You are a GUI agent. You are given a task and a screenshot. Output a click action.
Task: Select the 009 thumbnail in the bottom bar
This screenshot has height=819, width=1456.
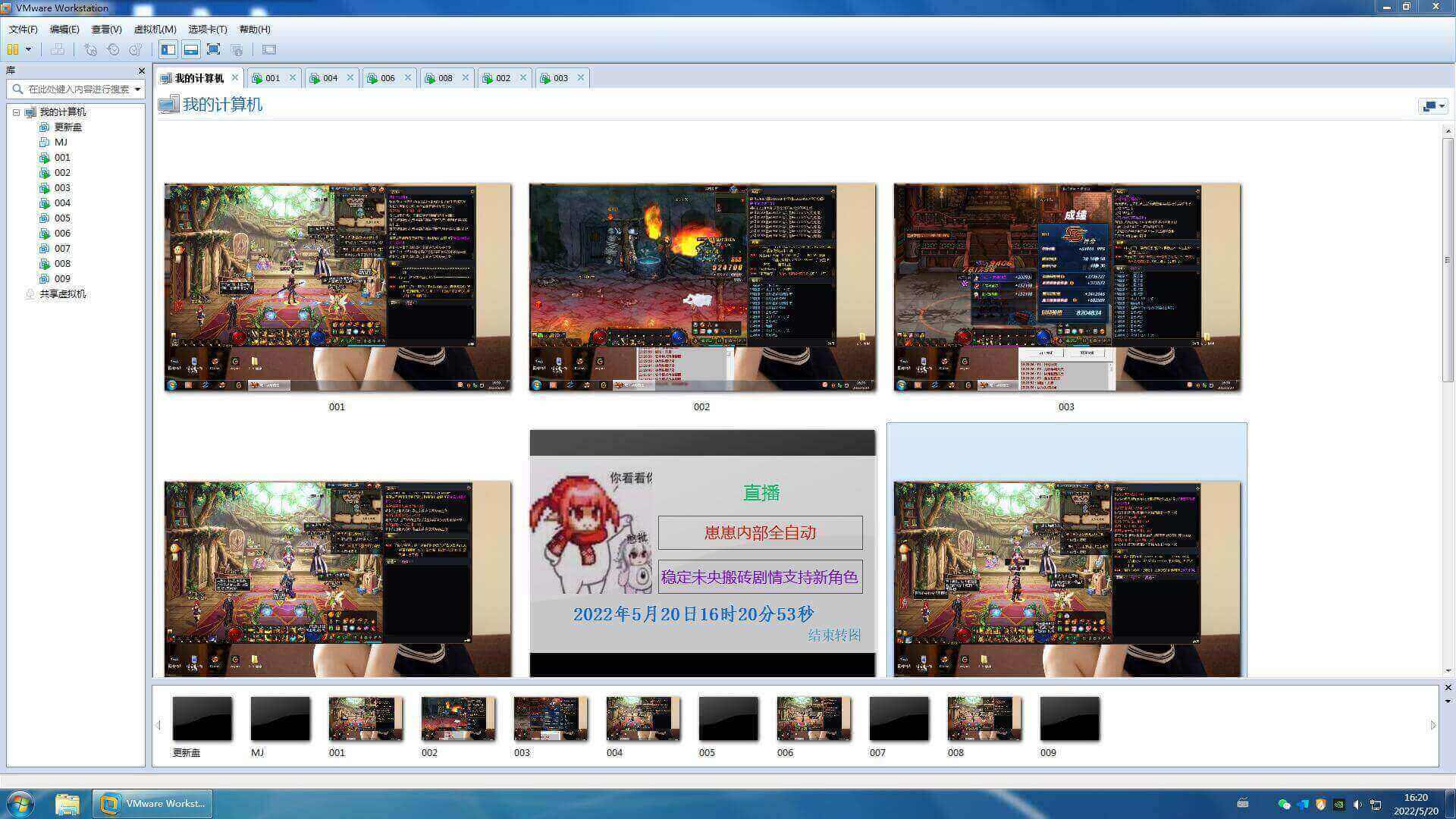tap(1069, 718)
